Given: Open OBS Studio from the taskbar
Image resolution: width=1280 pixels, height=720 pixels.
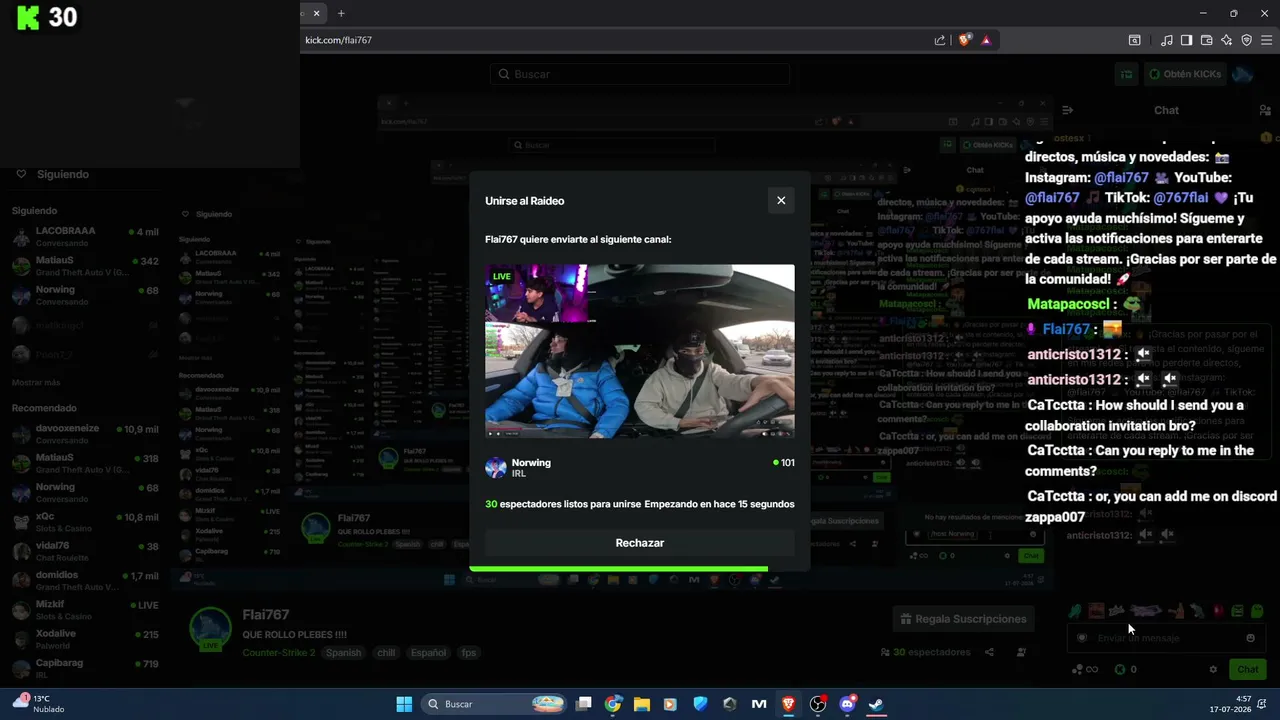Looking at the screenshot, I should (x=818, y=704).
